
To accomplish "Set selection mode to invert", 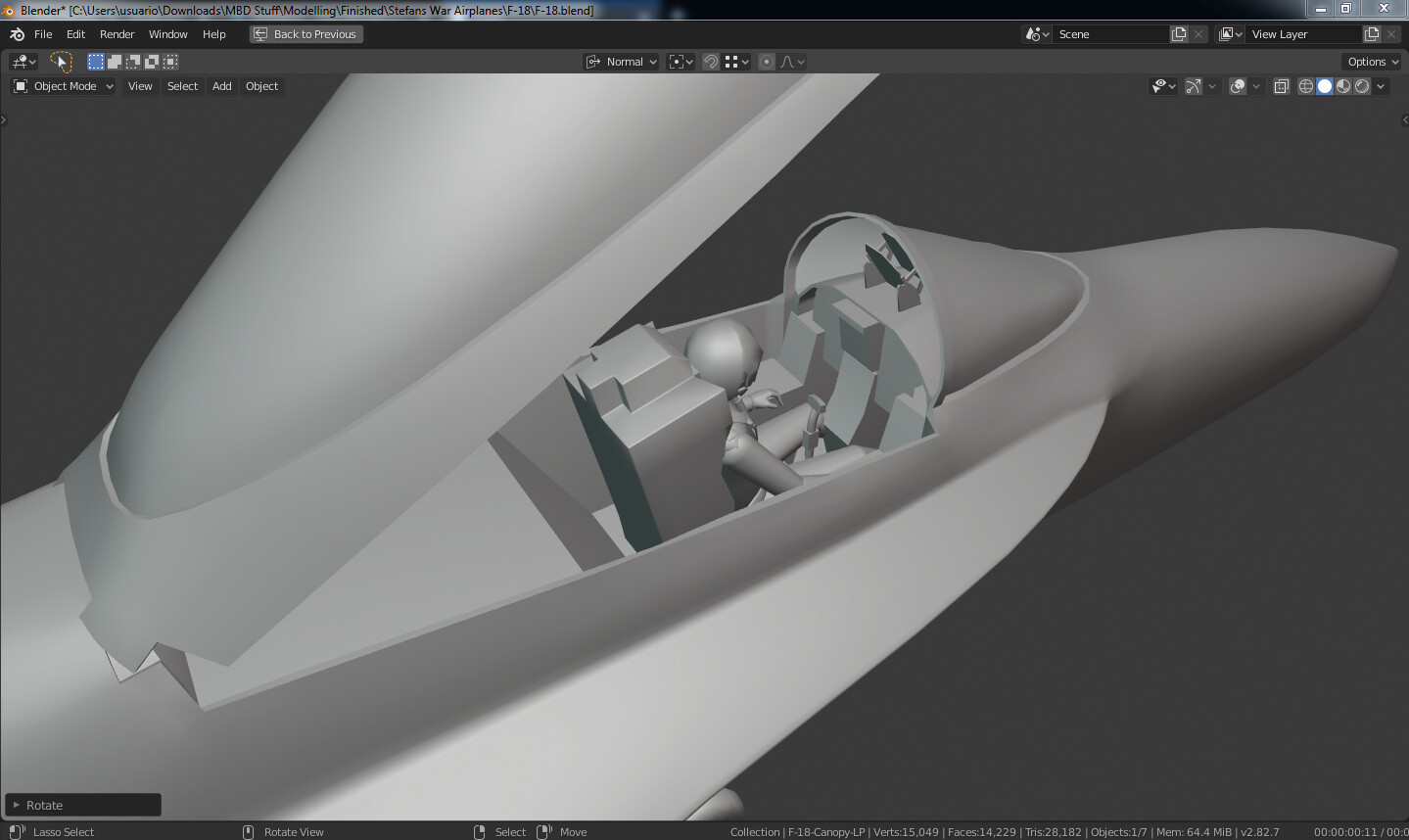I will coord(152,62).
